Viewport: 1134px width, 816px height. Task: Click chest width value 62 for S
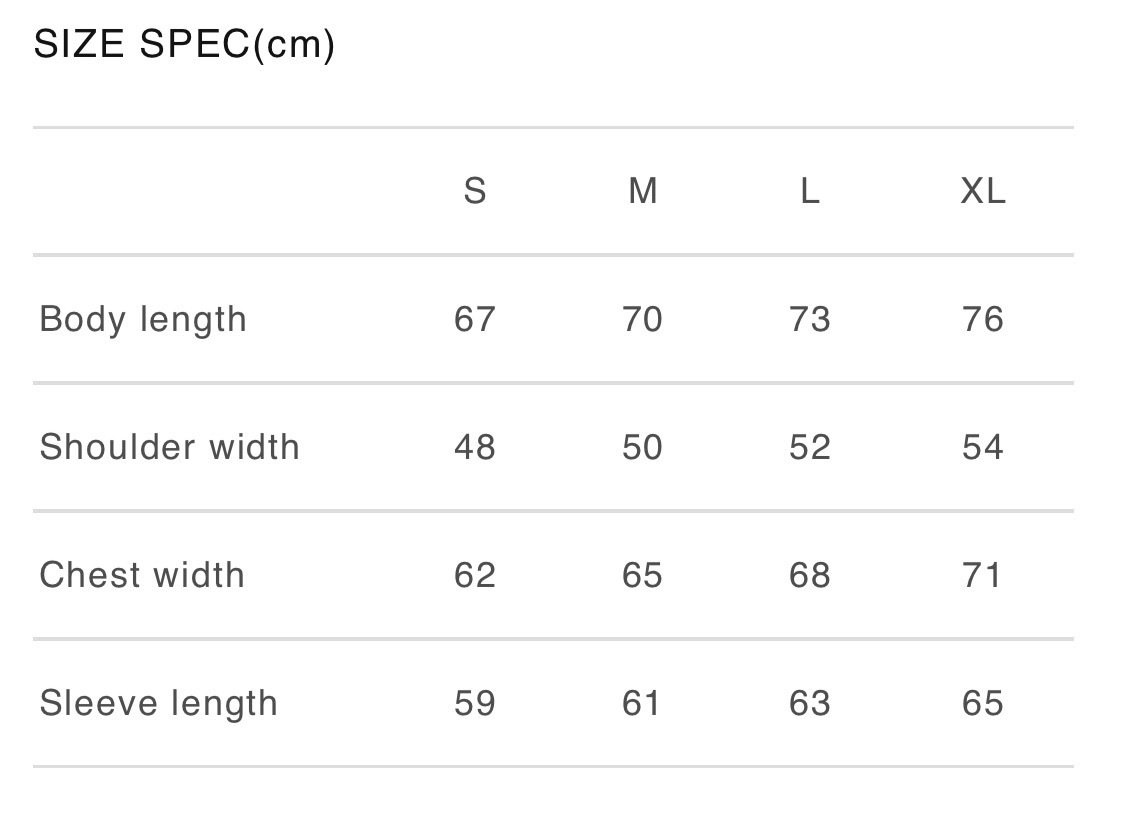[475, 575]
